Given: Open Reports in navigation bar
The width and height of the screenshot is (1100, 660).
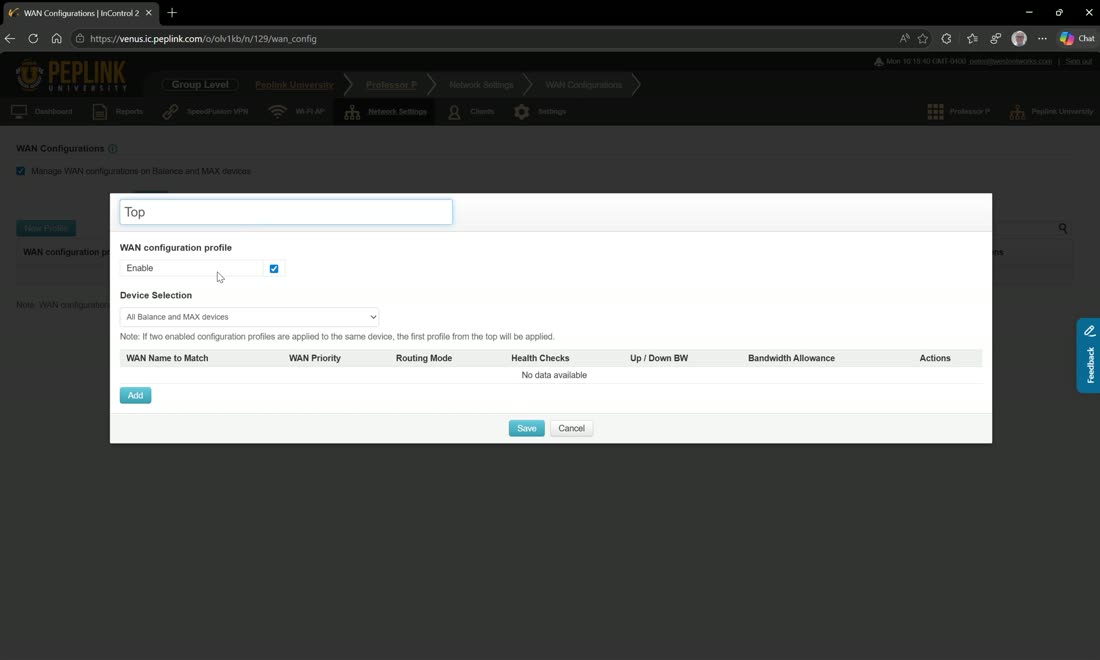Looking at the screenshot, I should pos(118,112).
